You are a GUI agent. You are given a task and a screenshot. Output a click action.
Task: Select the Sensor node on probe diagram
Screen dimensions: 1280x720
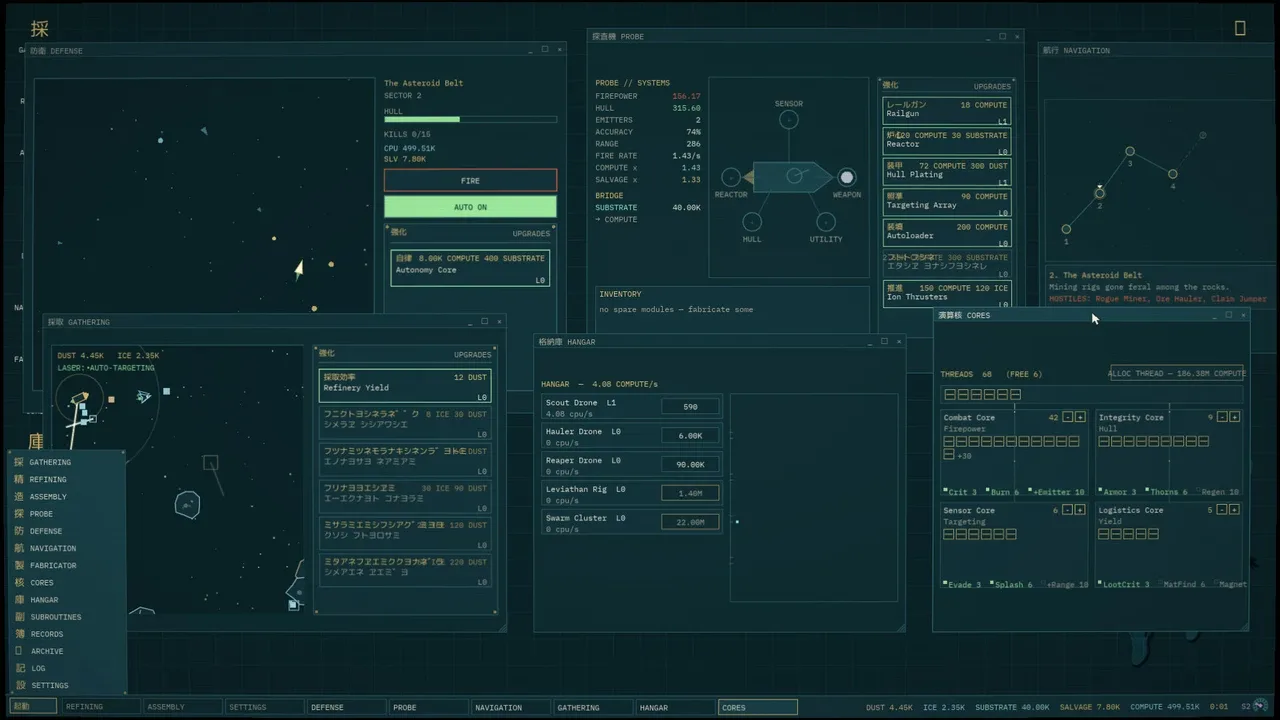click(789, 120)
